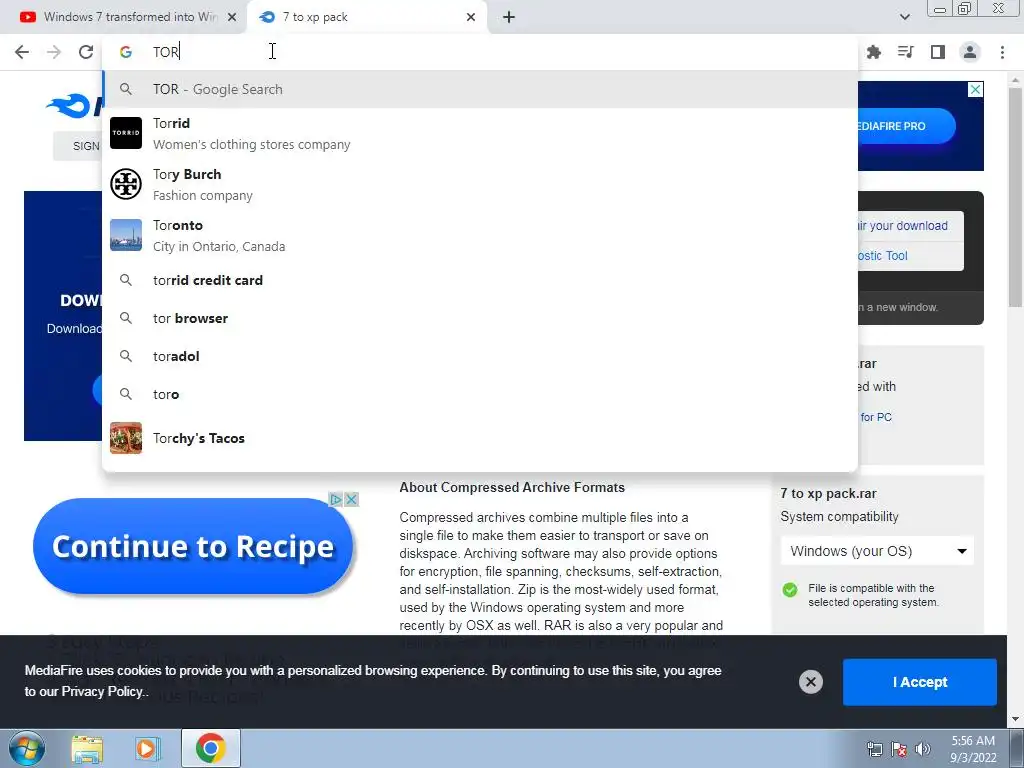
Task: Click the Torchy's Tacos food thumbnail
Action: click(x=125, y=438)
